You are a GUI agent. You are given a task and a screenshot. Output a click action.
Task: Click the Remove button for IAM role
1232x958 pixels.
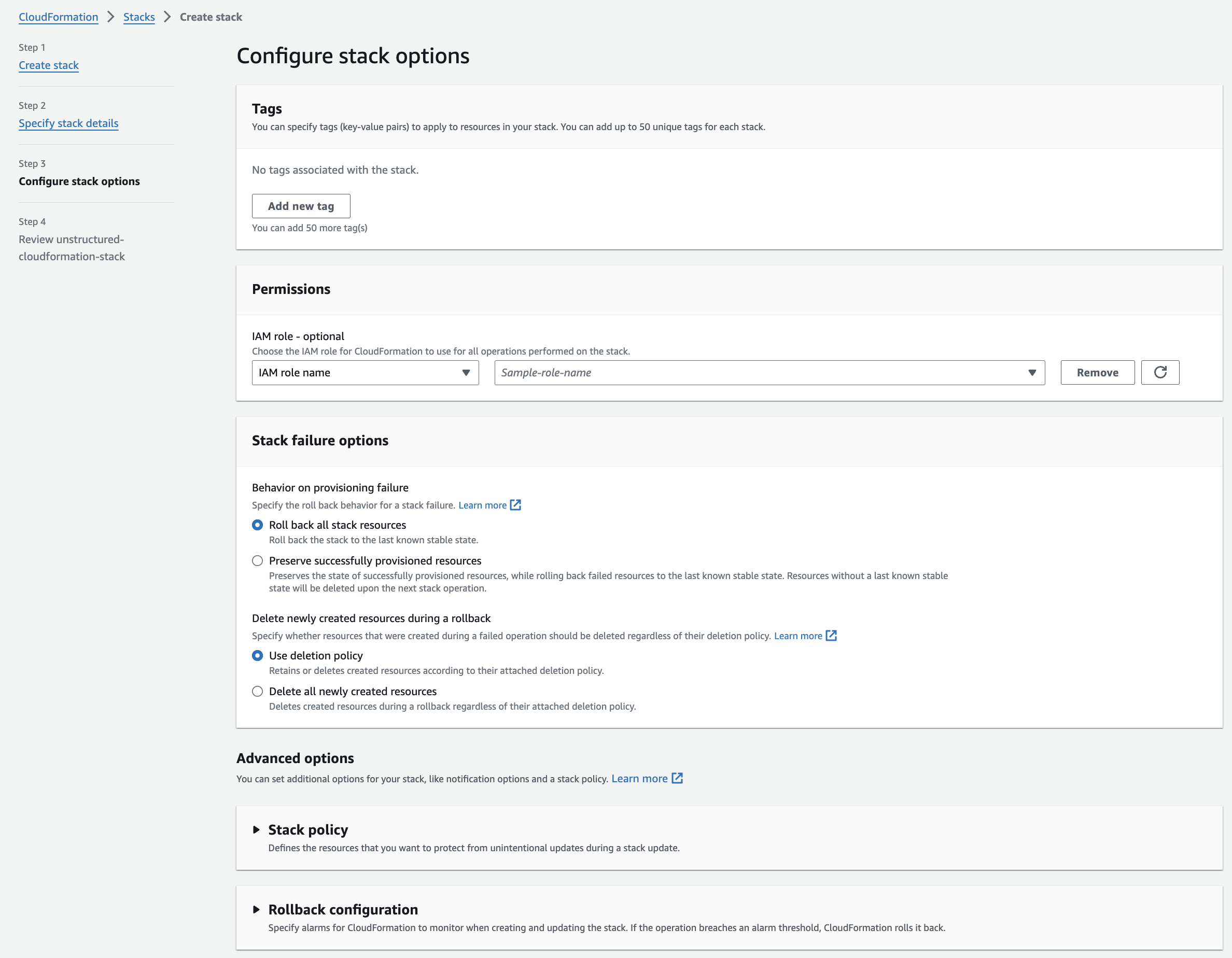[1097, 372]
